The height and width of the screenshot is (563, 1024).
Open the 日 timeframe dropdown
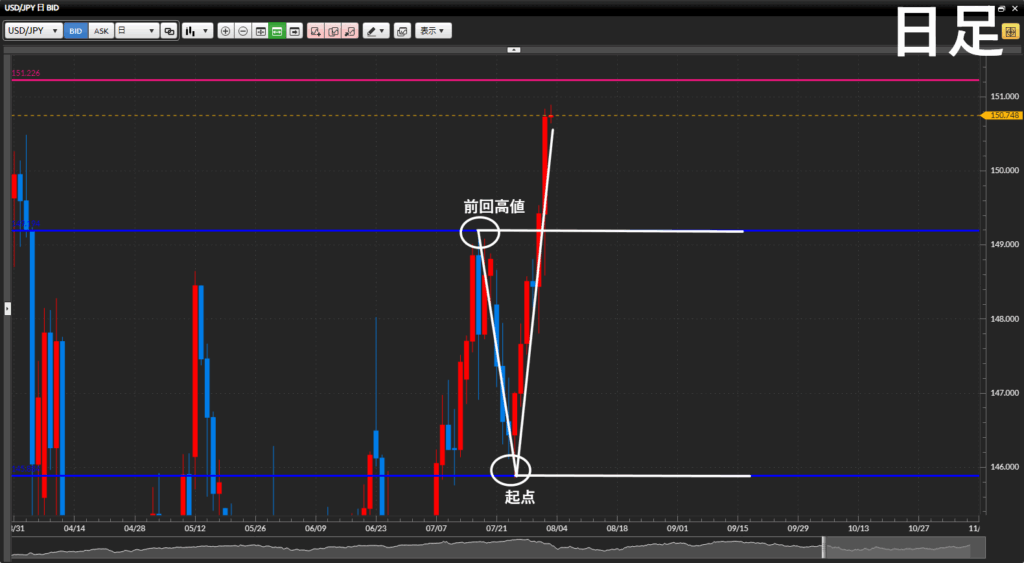(137, 31)
